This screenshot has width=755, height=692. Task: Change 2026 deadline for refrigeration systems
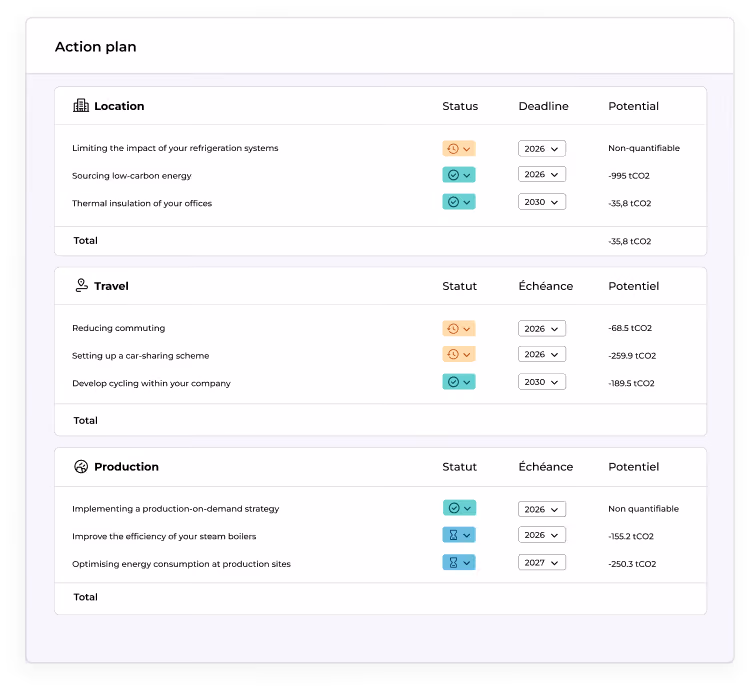coord(542,149)
